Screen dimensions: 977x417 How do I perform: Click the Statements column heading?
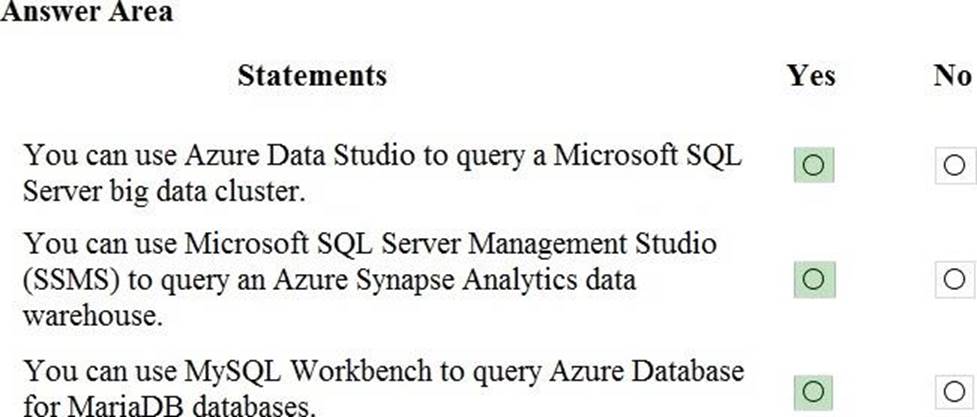click(x=312, y=76)
